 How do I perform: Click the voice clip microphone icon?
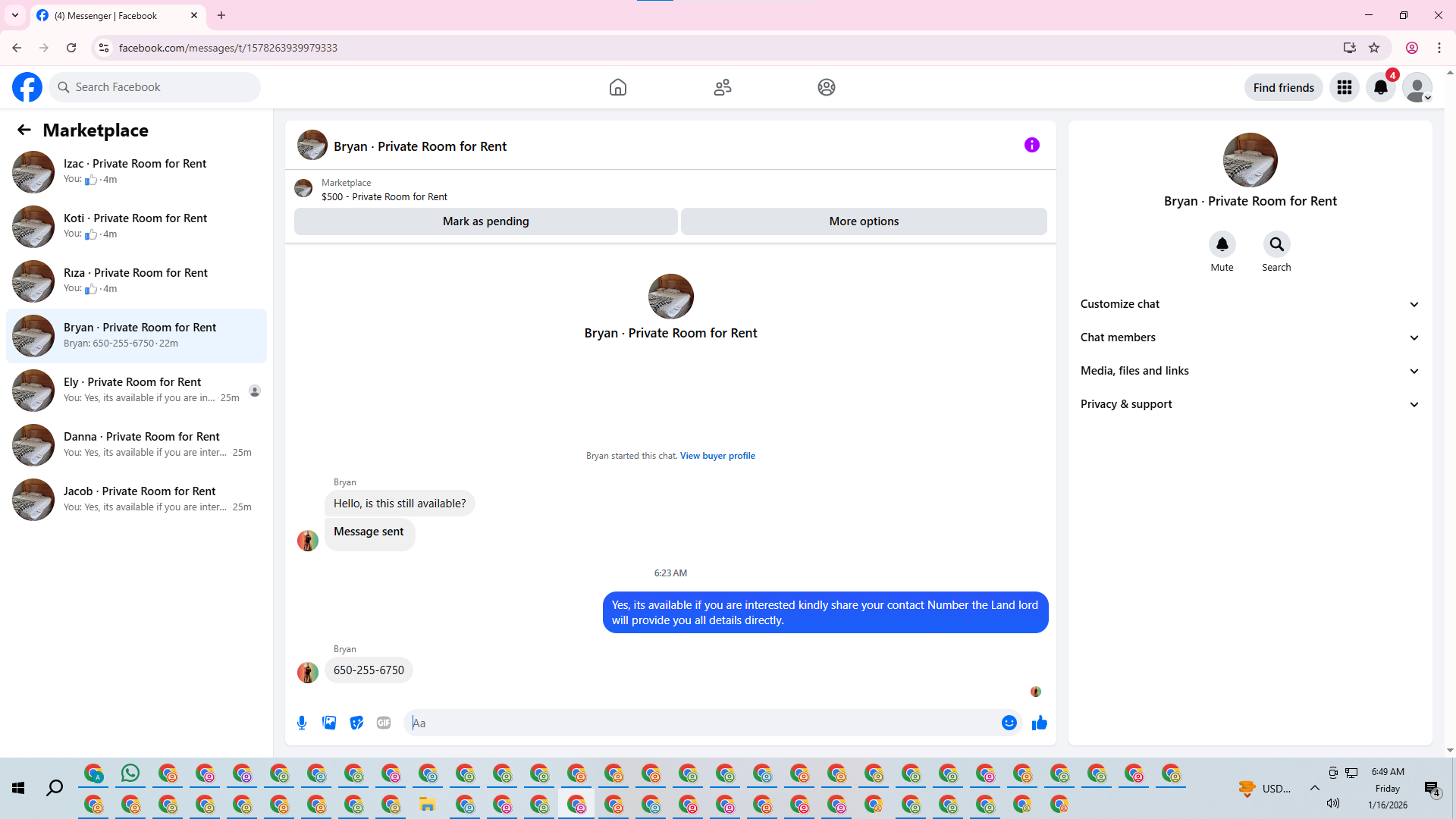click(x=302, y=723)
